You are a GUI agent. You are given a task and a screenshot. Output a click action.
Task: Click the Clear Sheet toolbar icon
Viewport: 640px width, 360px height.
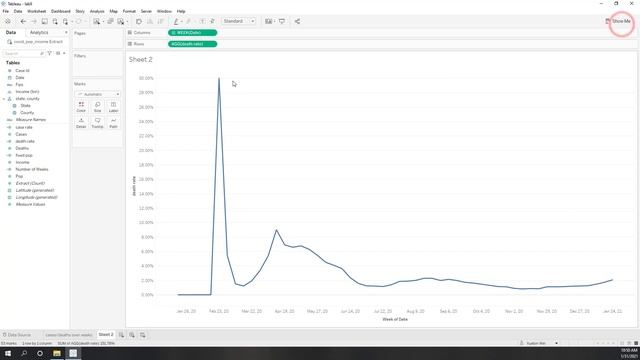click(120, 21)
